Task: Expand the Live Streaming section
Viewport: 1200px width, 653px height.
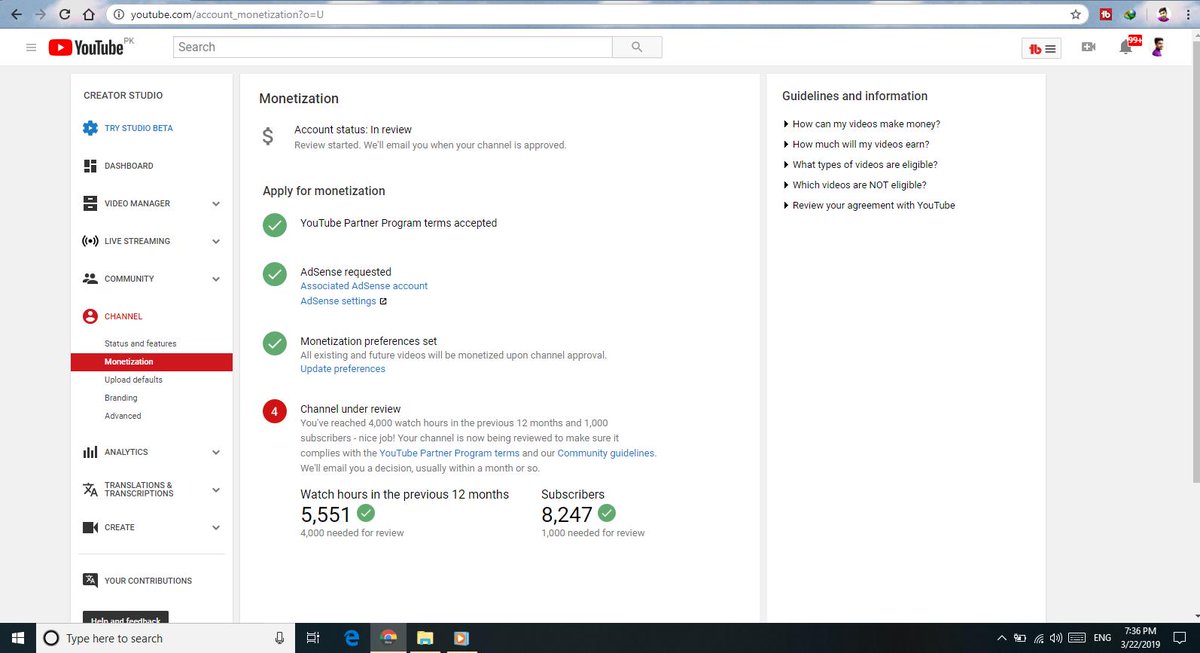Action: (216, 242)
